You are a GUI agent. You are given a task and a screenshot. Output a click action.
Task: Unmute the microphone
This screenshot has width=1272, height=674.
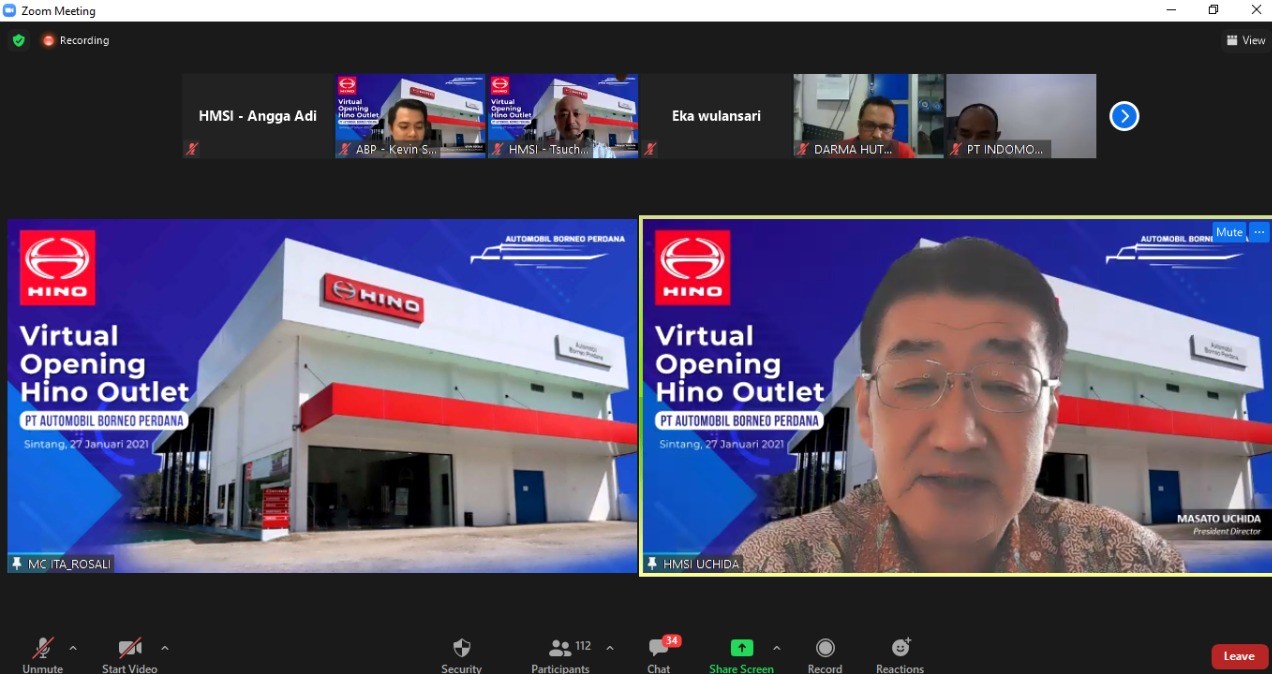pyautogui.click(x=43, y=648)
